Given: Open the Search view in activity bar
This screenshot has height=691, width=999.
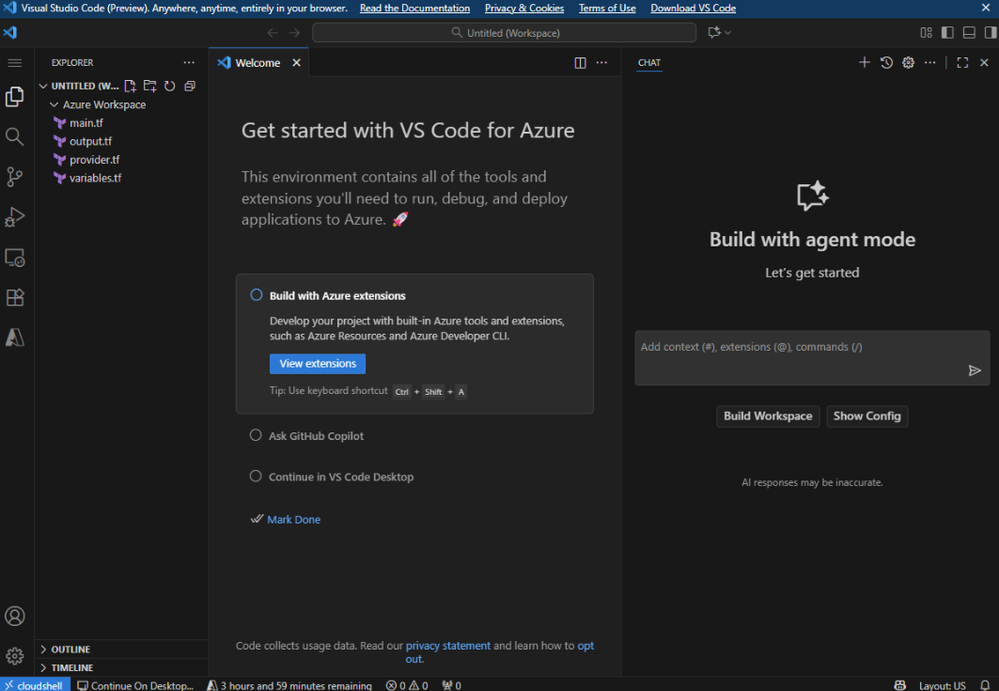Looking at the screenshot, I should (15, 137).
